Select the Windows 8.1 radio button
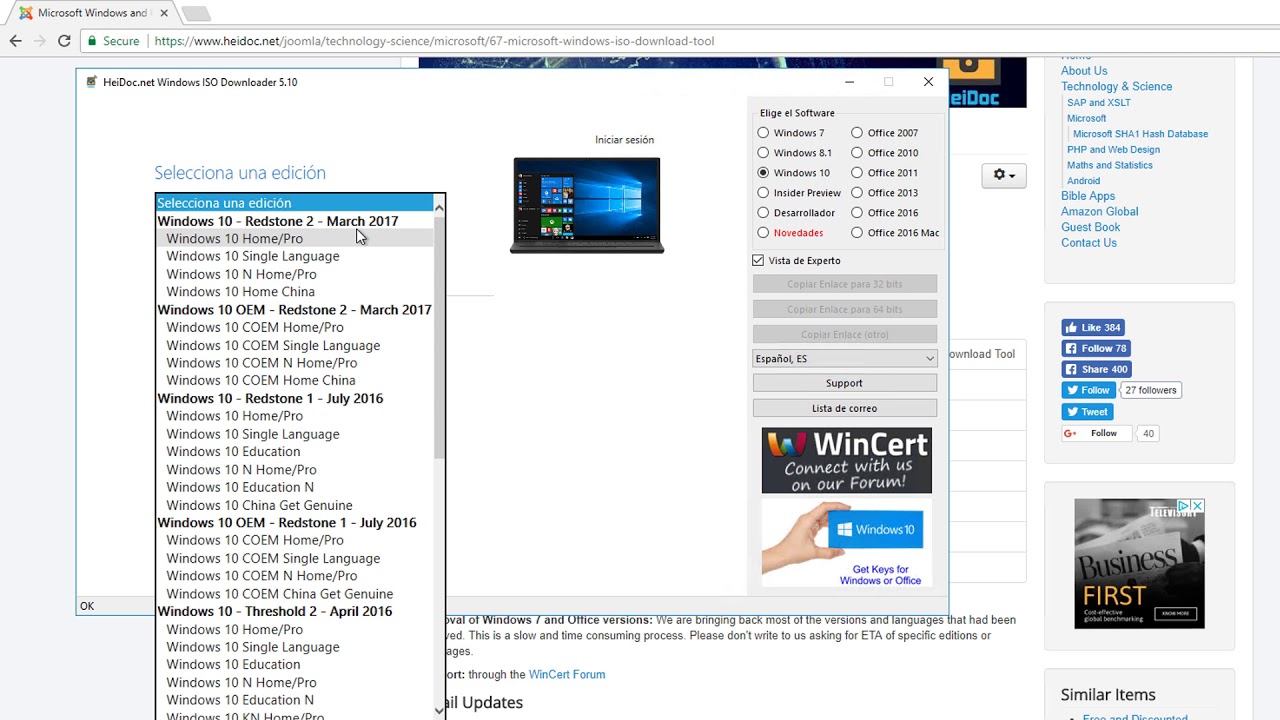Image resolution: width=1280 pixels, height=720 pixels. pyautogui.click(x=763, y=153)
